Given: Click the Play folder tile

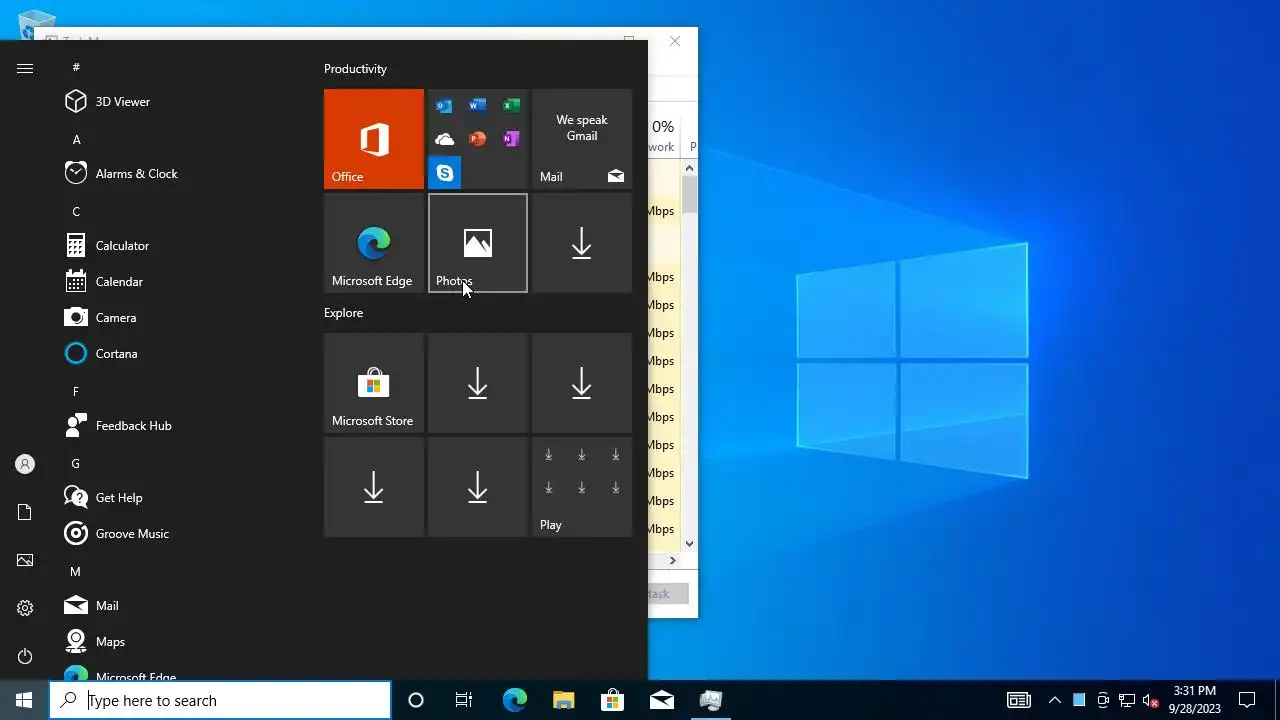Looking at the screenshot, I should pyautogui.click(x=582, y=487).
